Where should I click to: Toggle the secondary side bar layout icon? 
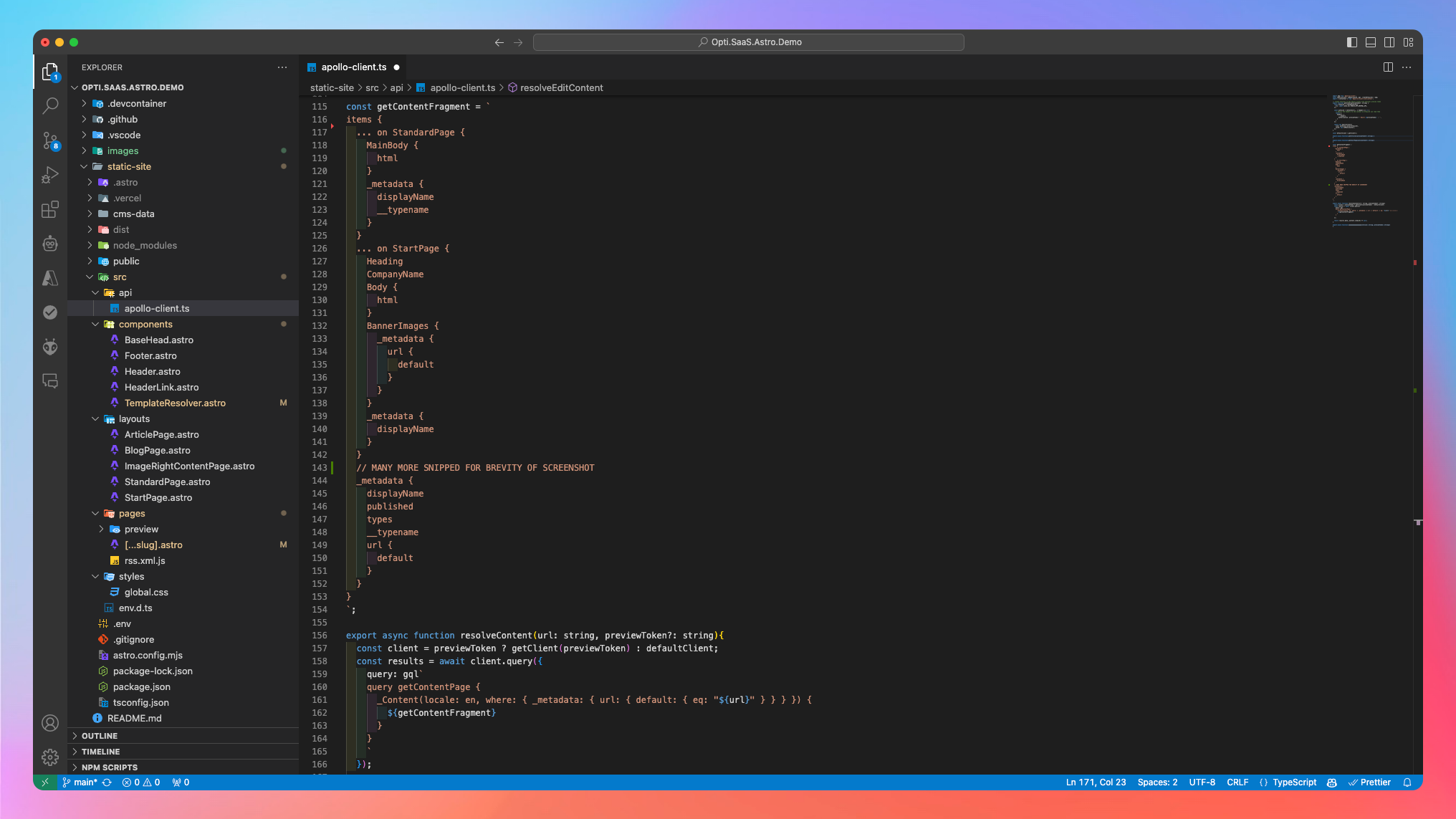point(1389,42)
